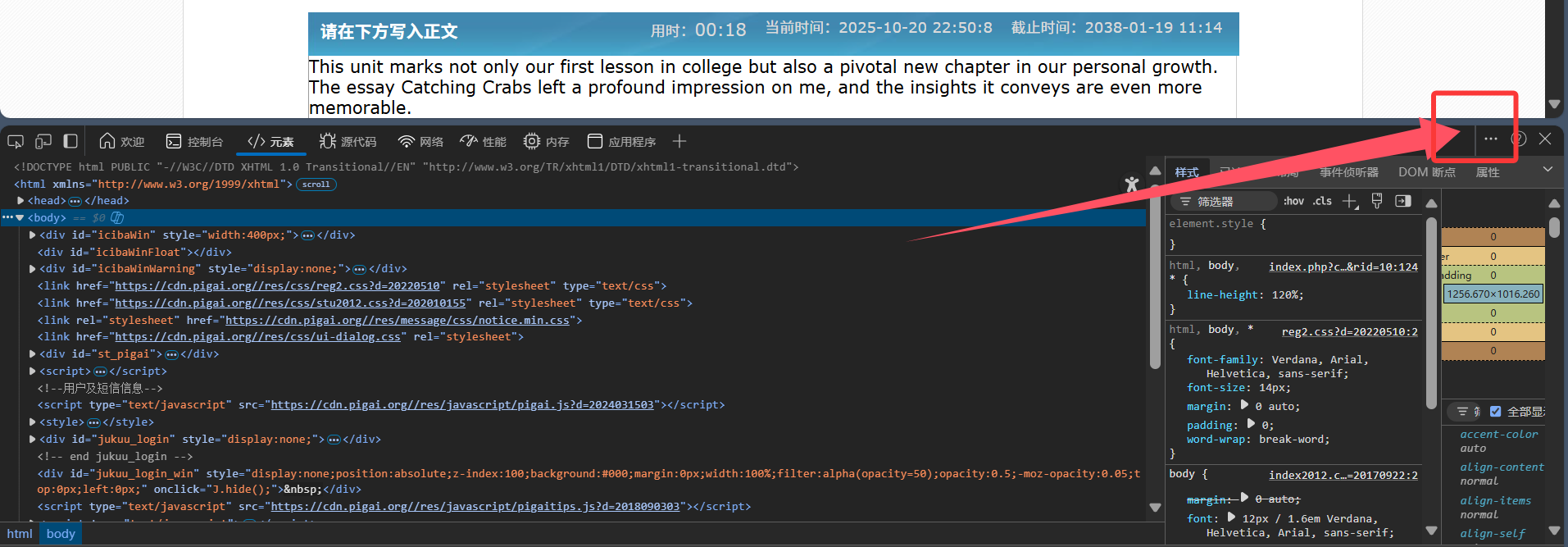Viewport: 1568px width, 547px height.
Task: Open DevTools more options ellipsis menu
Action: [x=1491, y=139]
